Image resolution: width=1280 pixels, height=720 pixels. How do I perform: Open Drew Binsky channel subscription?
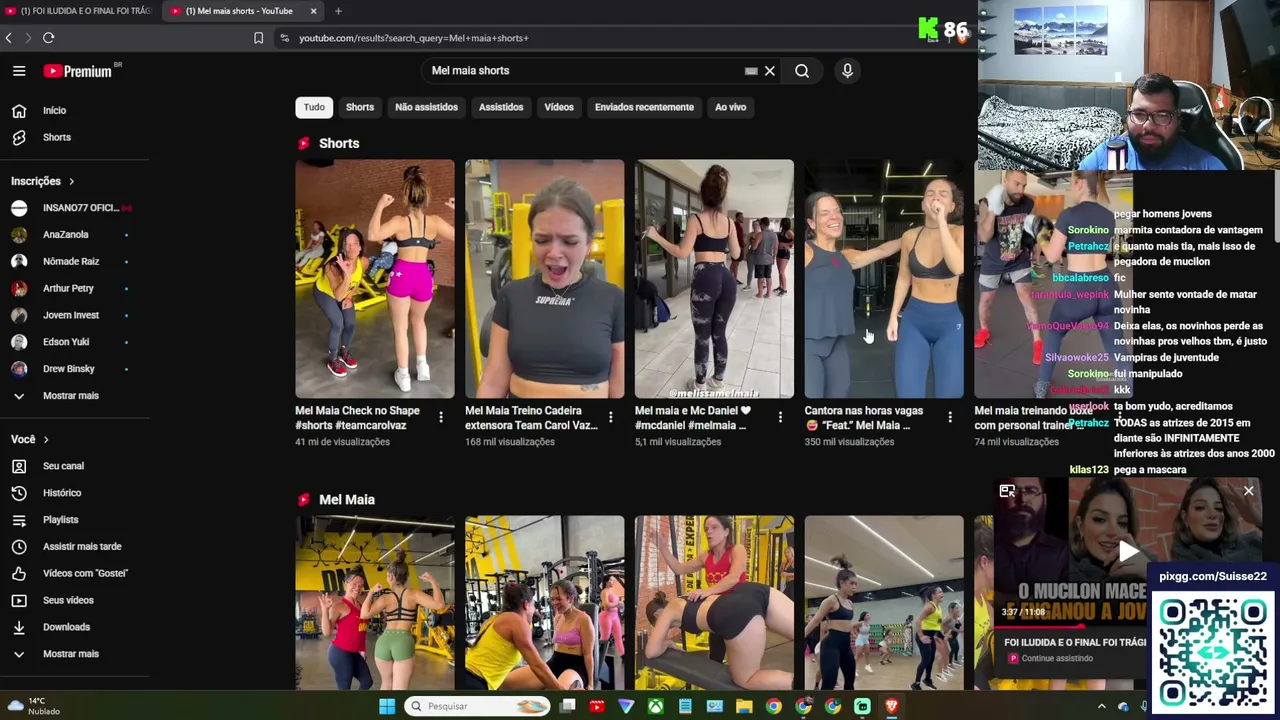tap(69, 369)
